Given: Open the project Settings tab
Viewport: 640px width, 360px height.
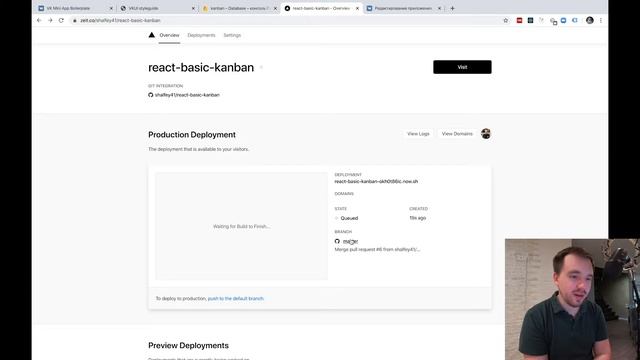Looking at the screenshot, I should click(x=232, y=36).
